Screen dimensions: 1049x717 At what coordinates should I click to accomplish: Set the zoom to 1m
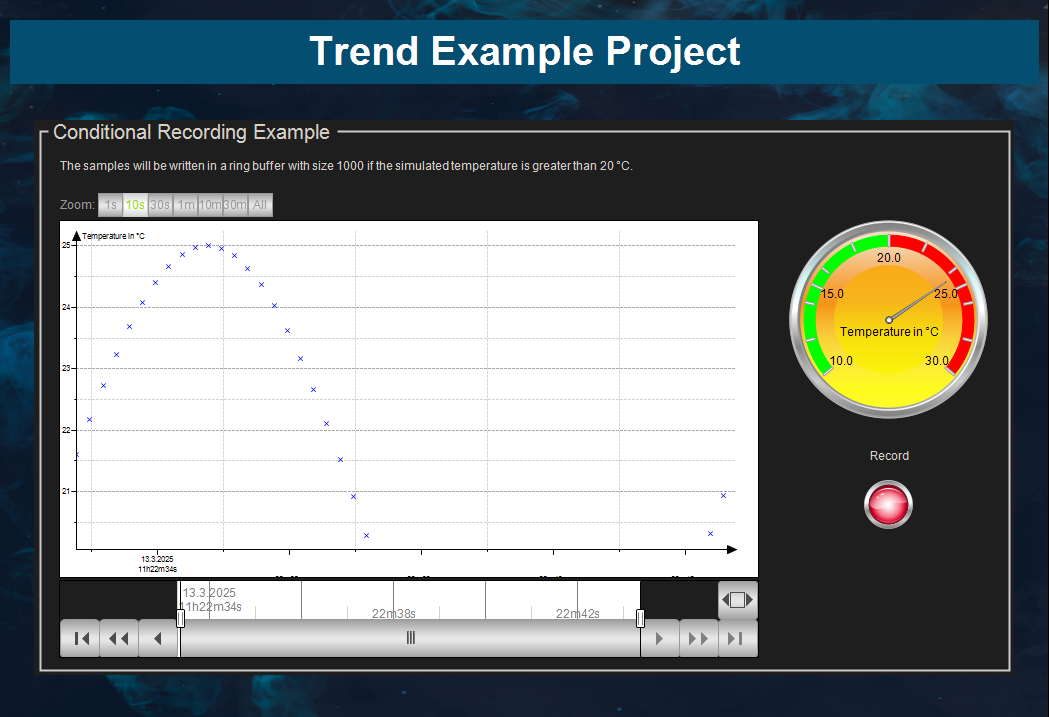(x=184, y=204)
